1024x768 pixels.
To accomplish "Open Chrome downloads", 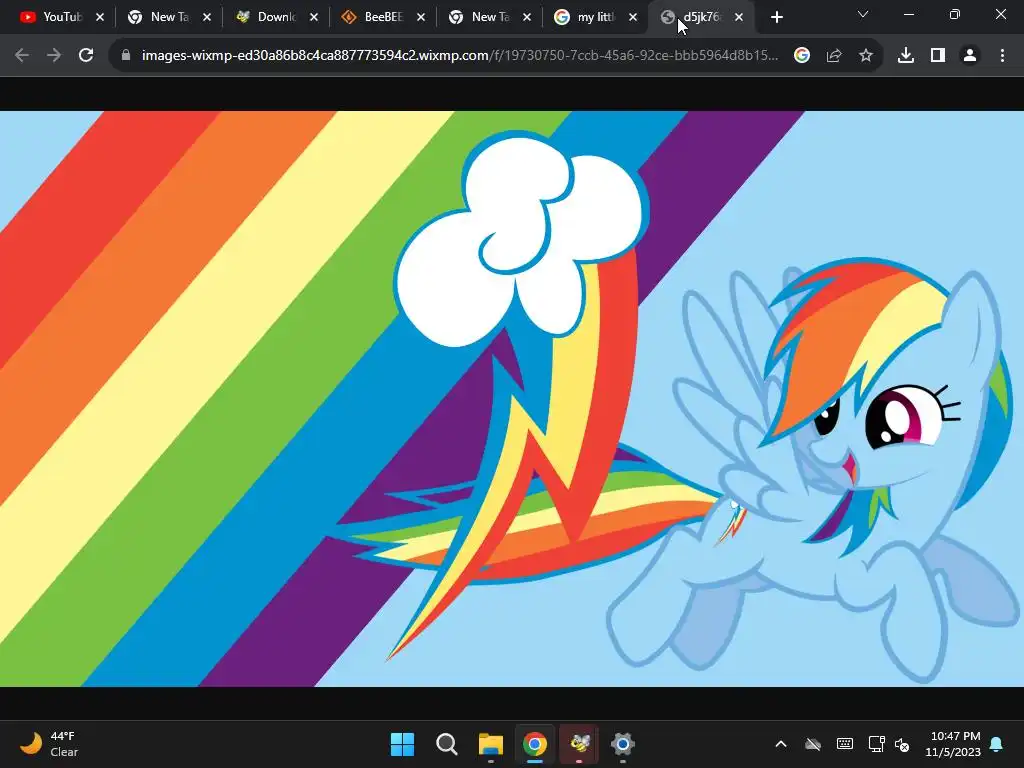I will point(906,56).
